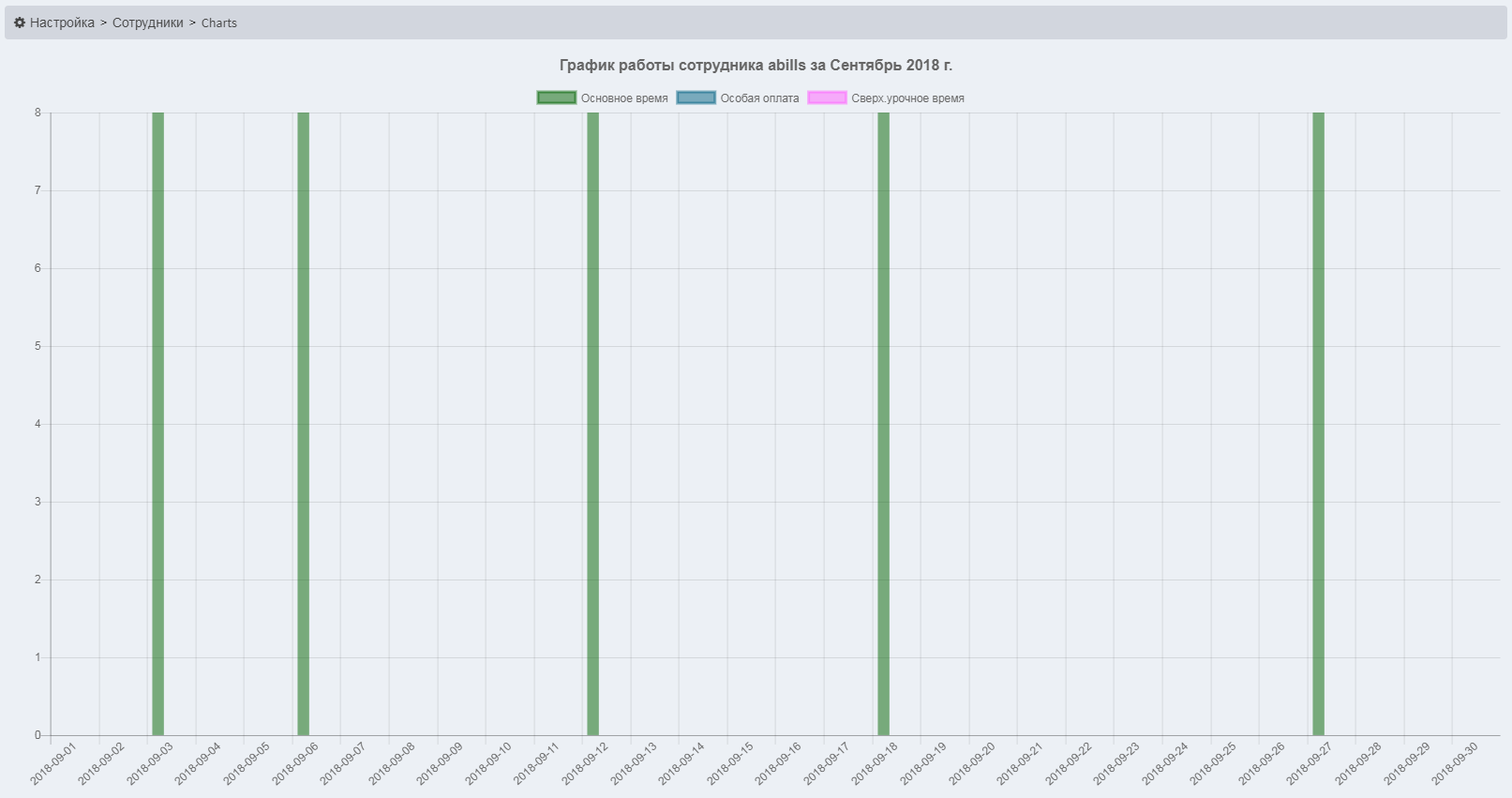This screenshot has width=1512, height=798.
Task: Click the green Основное время legend swatch
Action: tap(556, 98)
